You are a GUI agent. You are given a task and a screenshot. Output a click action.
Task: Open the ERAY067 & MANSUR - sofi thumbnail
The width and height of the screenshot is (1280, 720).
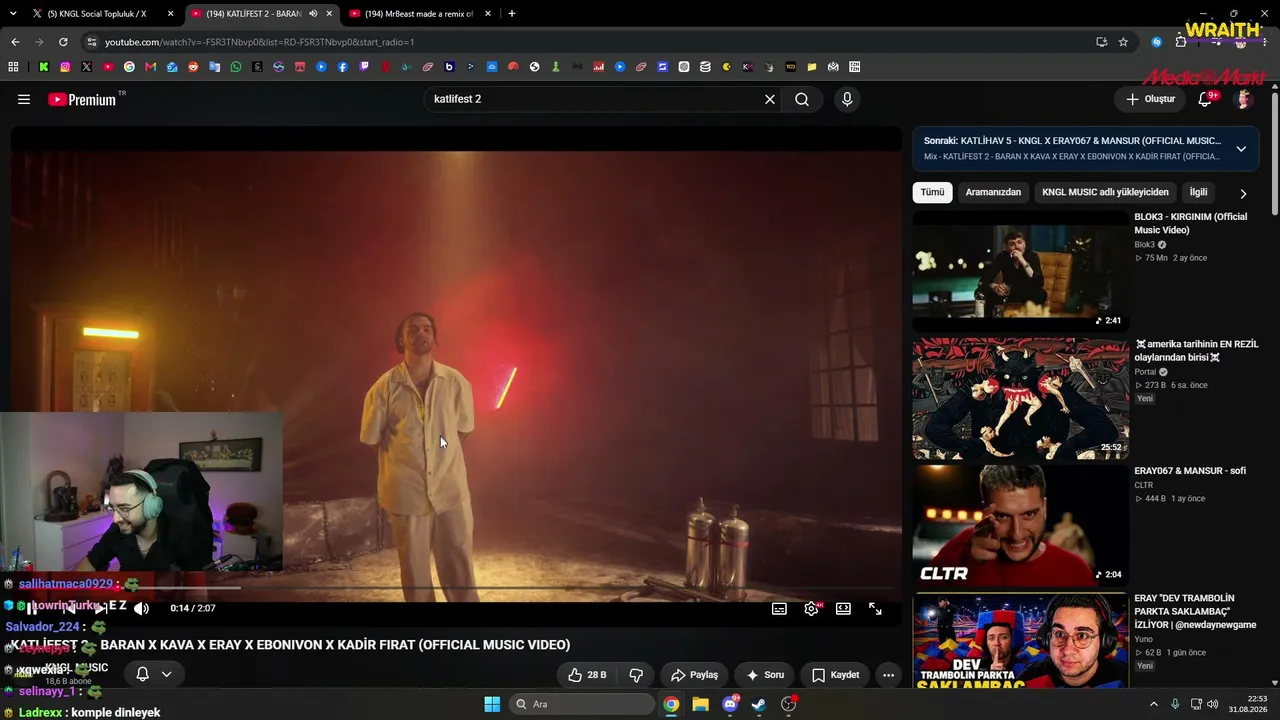pos(1020,525)
